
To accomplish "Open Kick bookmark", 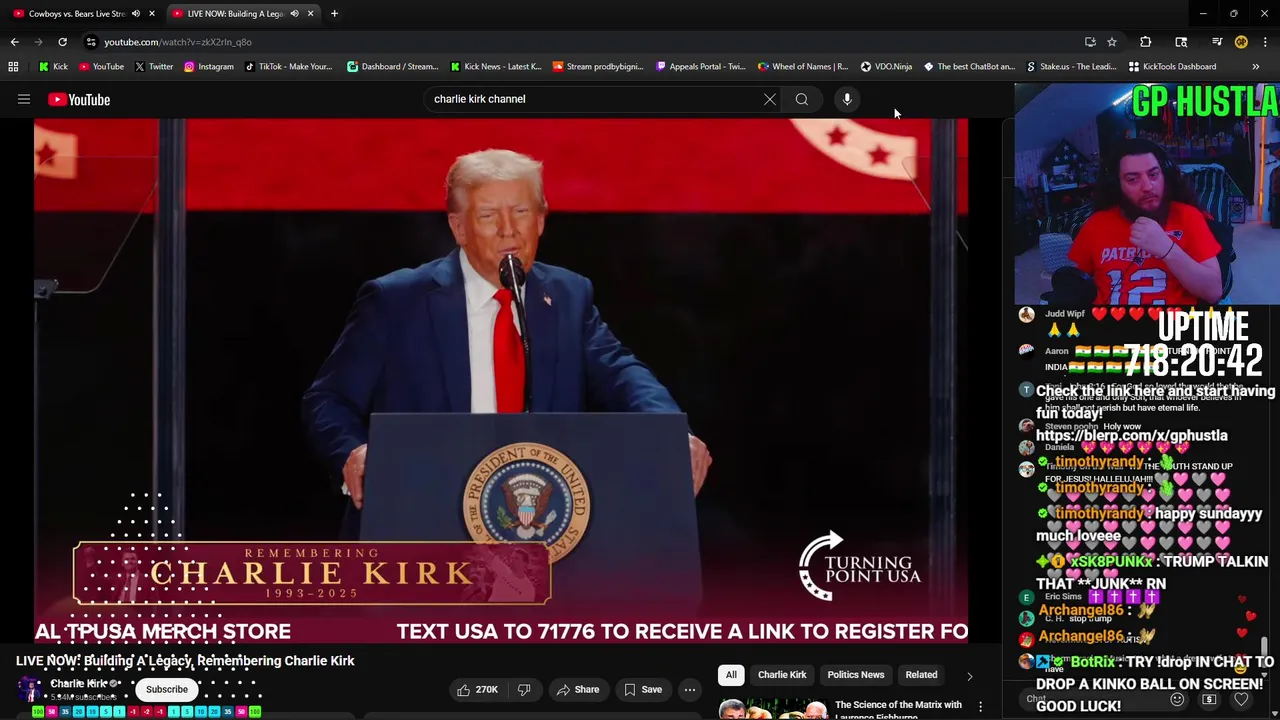I will tap(54, 66).
